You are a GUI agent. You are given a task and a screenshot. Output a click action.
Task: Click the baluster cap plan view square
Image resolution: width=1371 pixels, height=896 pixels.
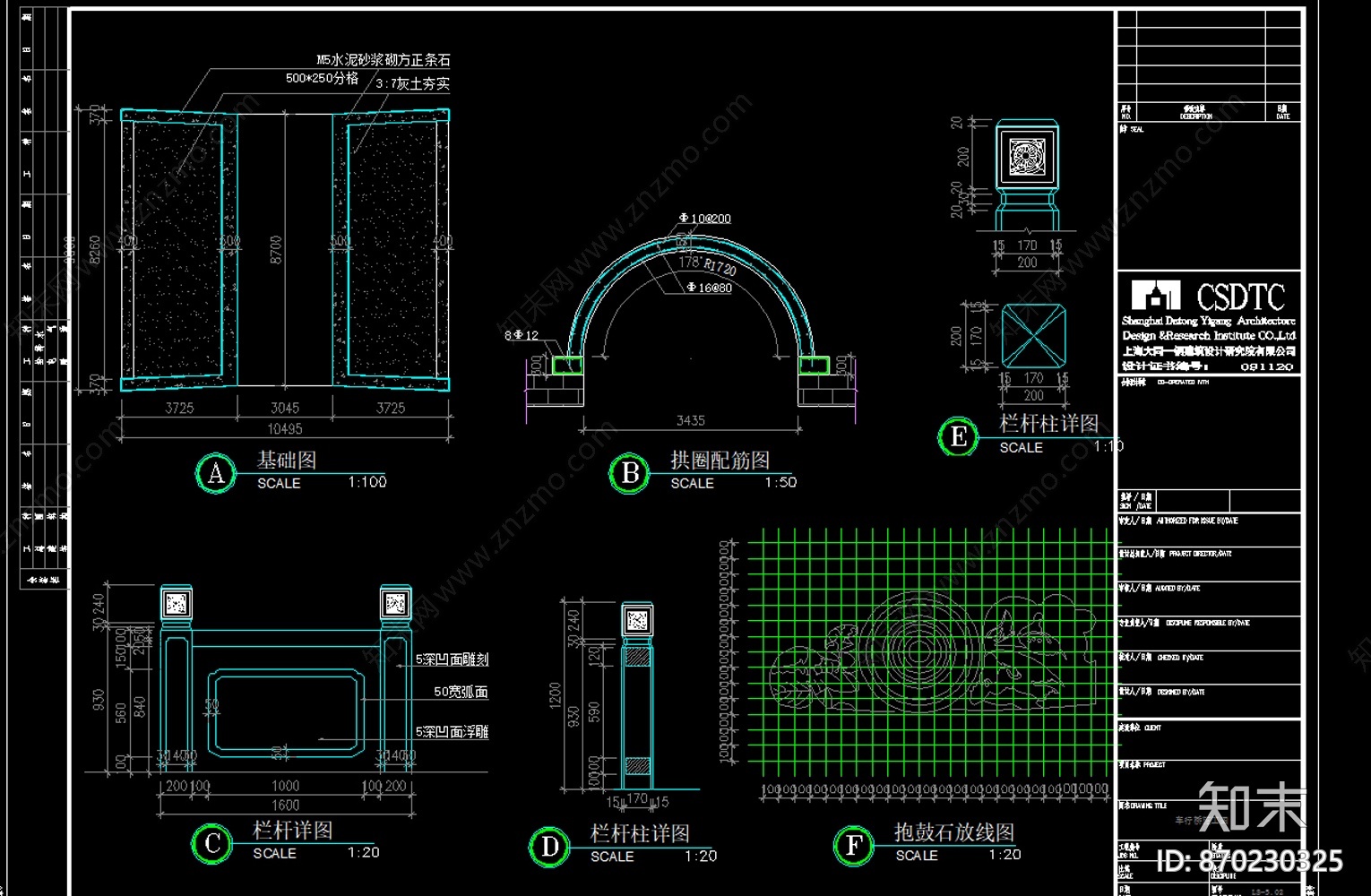pyautogui.click(x=1033, y=335)
